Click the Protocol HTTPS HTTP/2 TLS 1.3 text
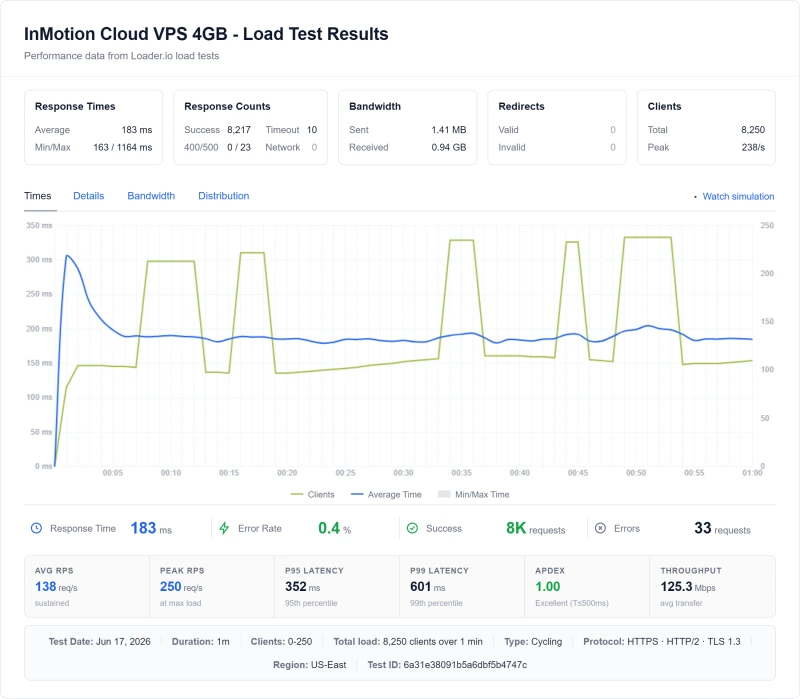 tap(662, 641)
